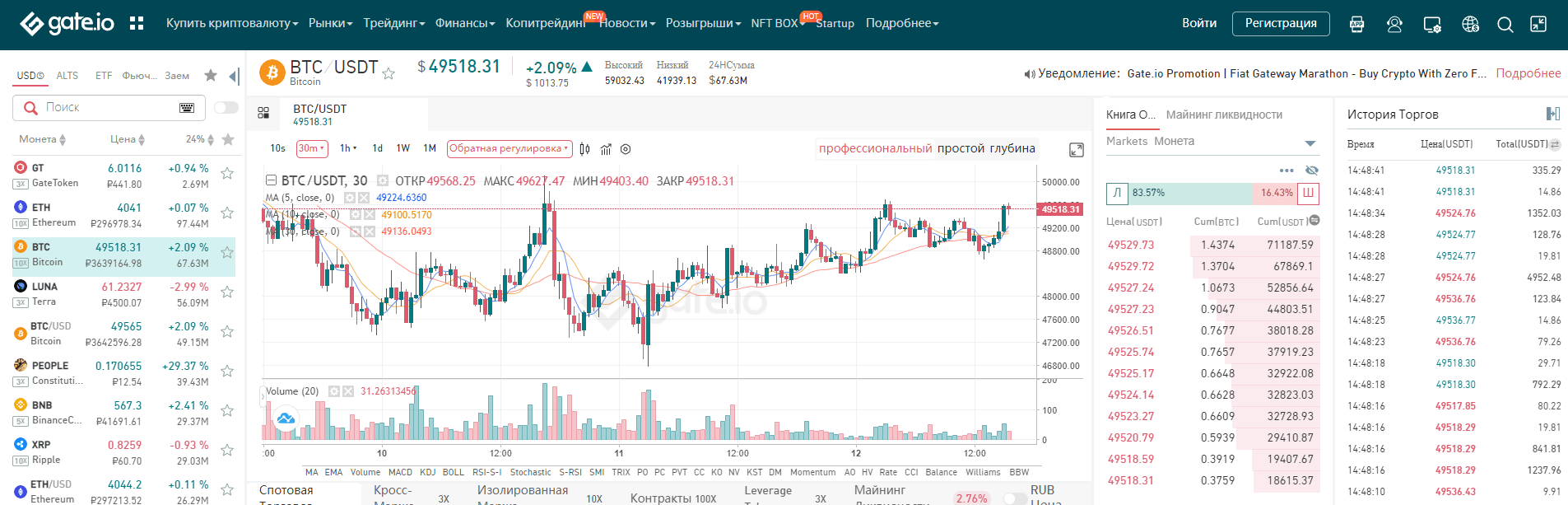1568x505 pixels.
Task: Switch chart to глубина view
Action: (1012, 148)
